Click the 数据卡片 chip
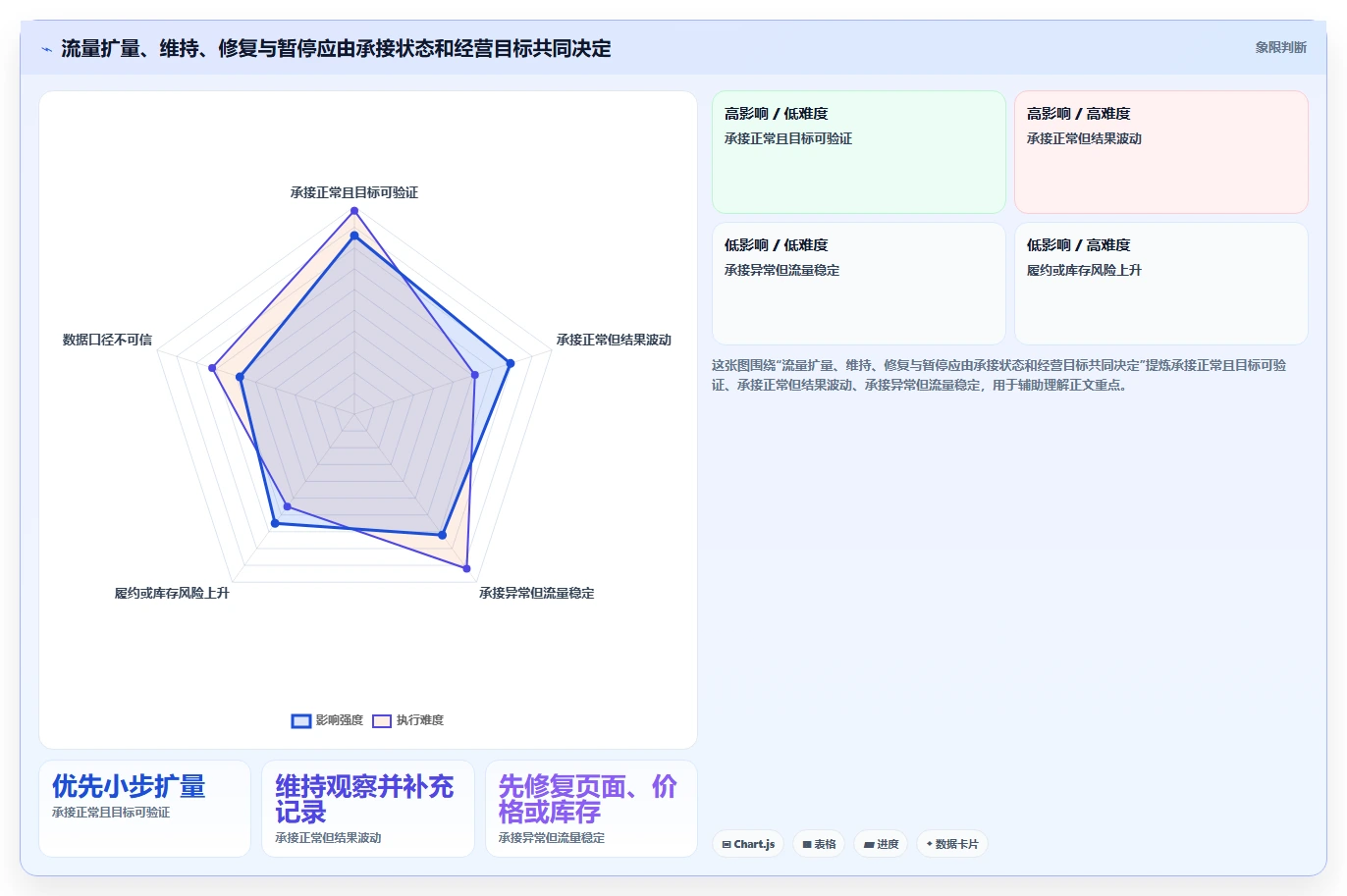The image size is (1347, 896). 952,844
